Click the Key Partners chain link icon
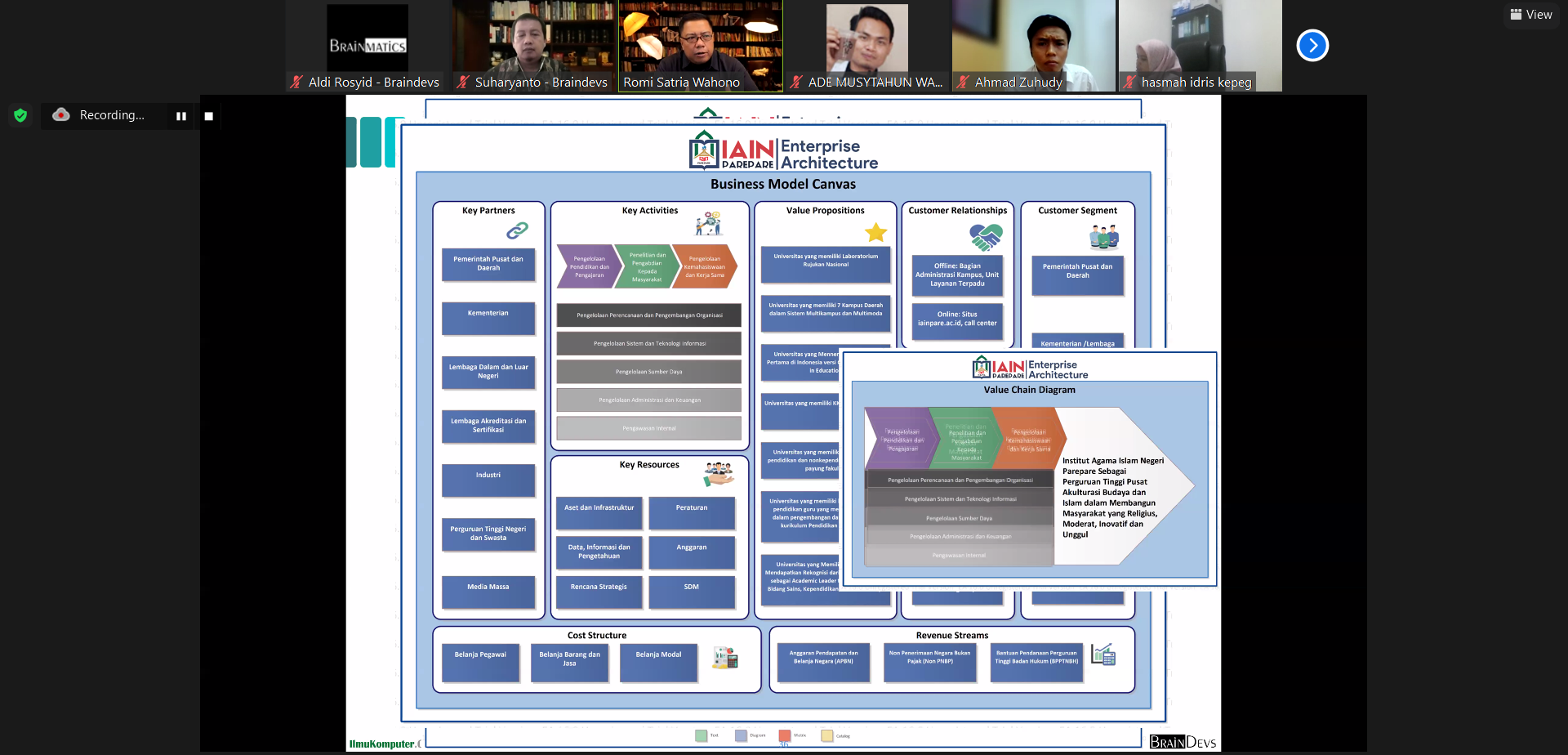 pos(517,231)
